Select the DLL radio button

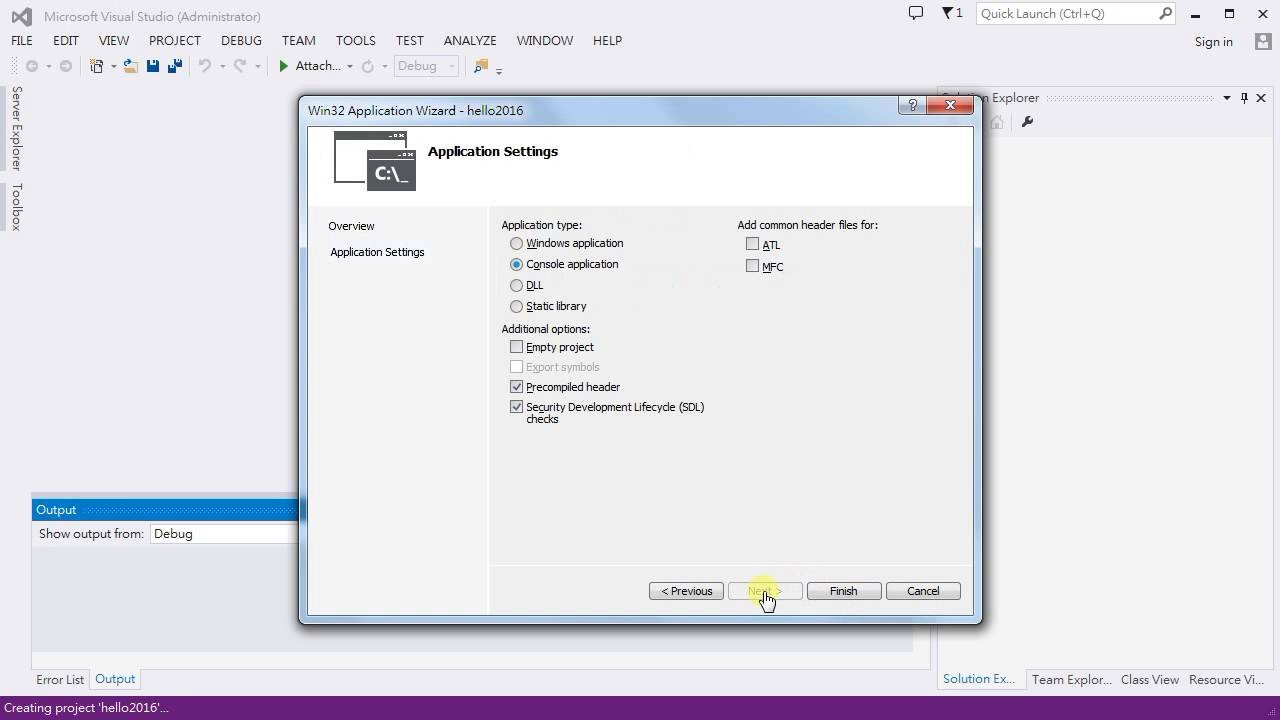516,285
